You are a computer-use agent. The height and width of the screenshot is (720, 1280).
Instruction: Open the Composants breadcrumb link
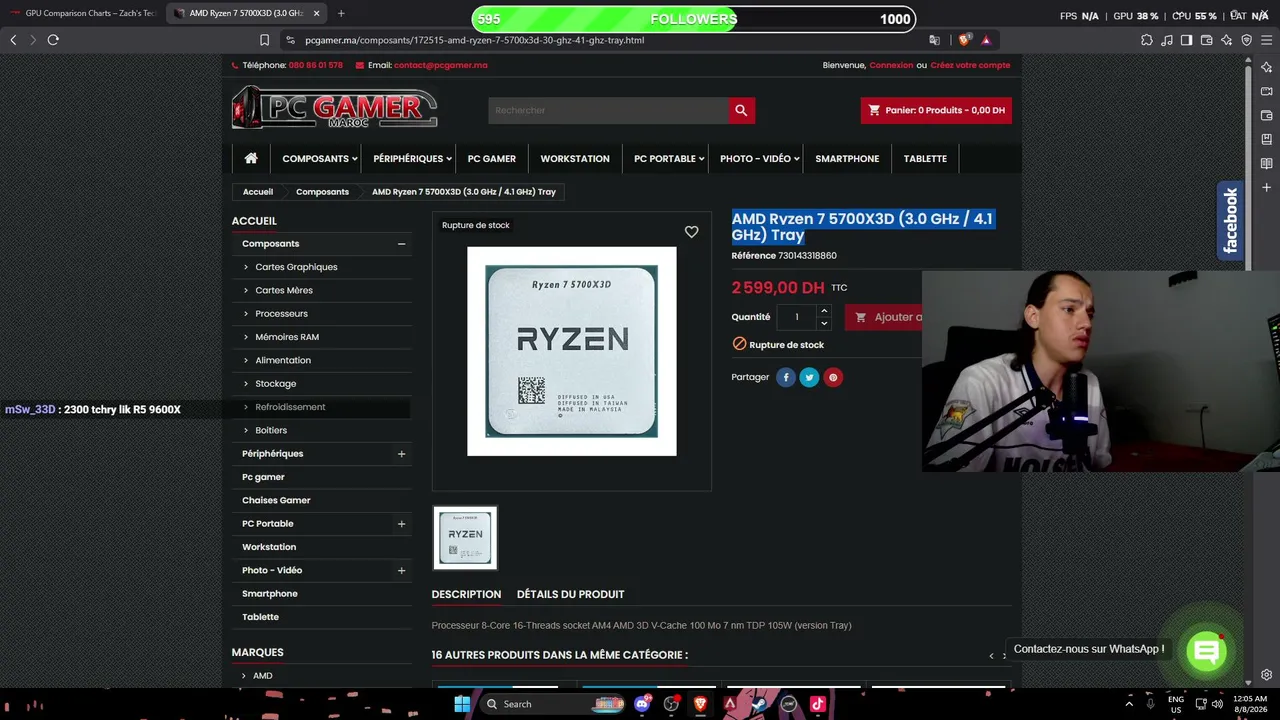(322, 192)
